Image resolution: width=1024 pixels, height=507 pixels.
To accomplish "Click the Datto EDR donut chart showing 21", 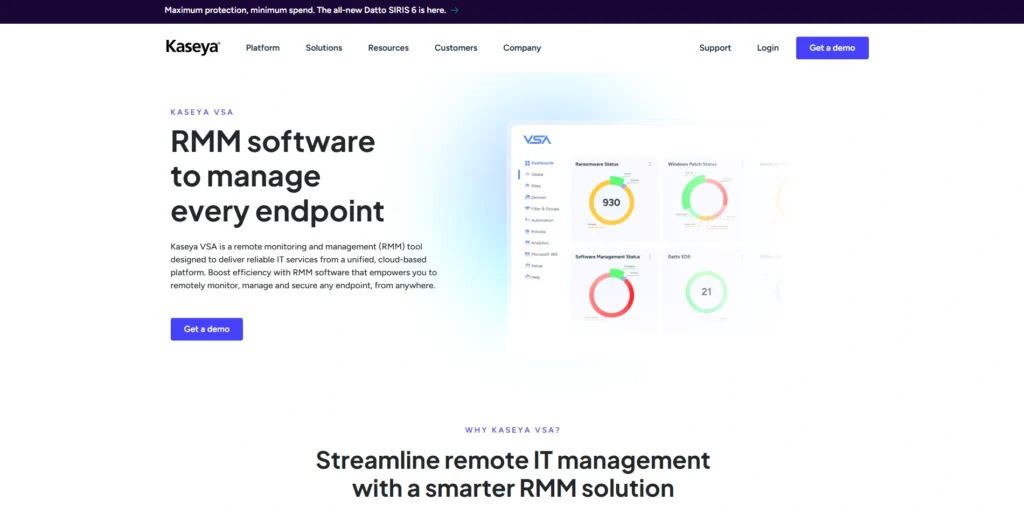I will pyautogui.click(x=706, y=292).
